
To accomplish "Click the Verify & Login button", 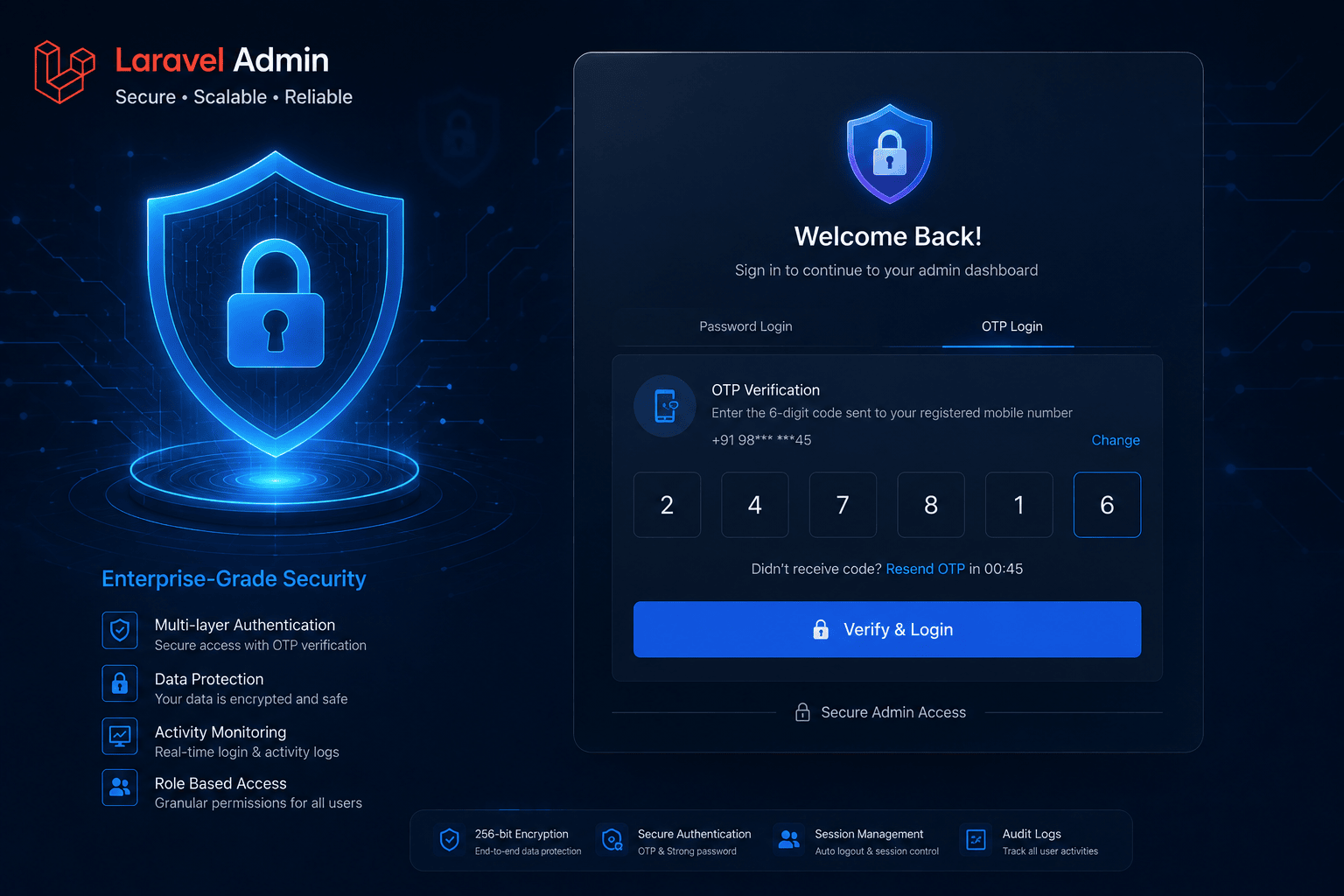I will click(x=887, y=629).
